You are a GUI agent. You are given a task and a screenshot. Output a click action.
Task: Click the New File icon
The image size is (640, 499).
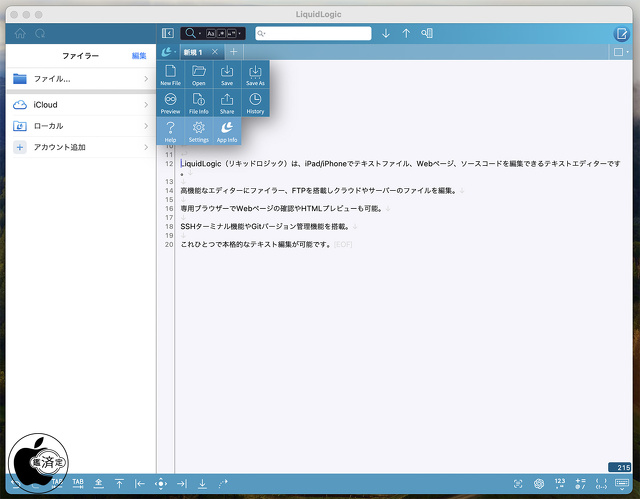coord(170,74)
